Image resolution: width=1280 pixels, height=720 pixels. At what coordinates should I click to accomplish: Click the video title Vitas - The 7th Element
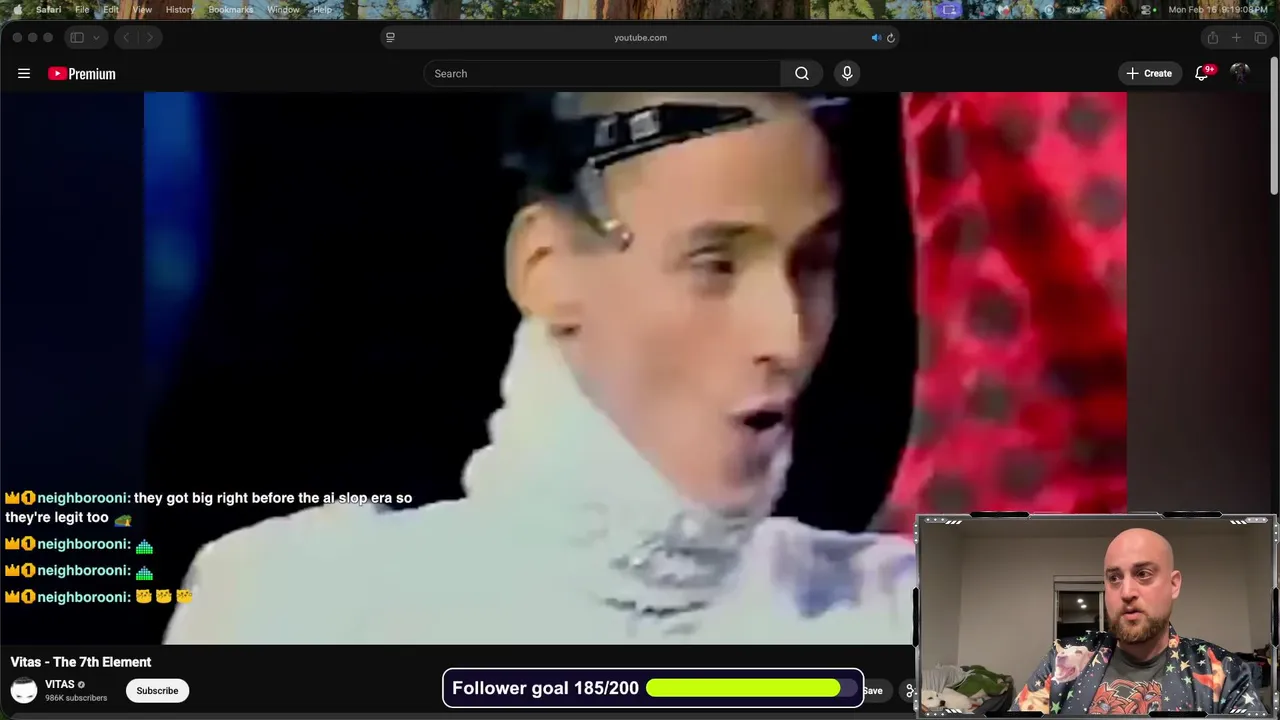click(81, 662)
